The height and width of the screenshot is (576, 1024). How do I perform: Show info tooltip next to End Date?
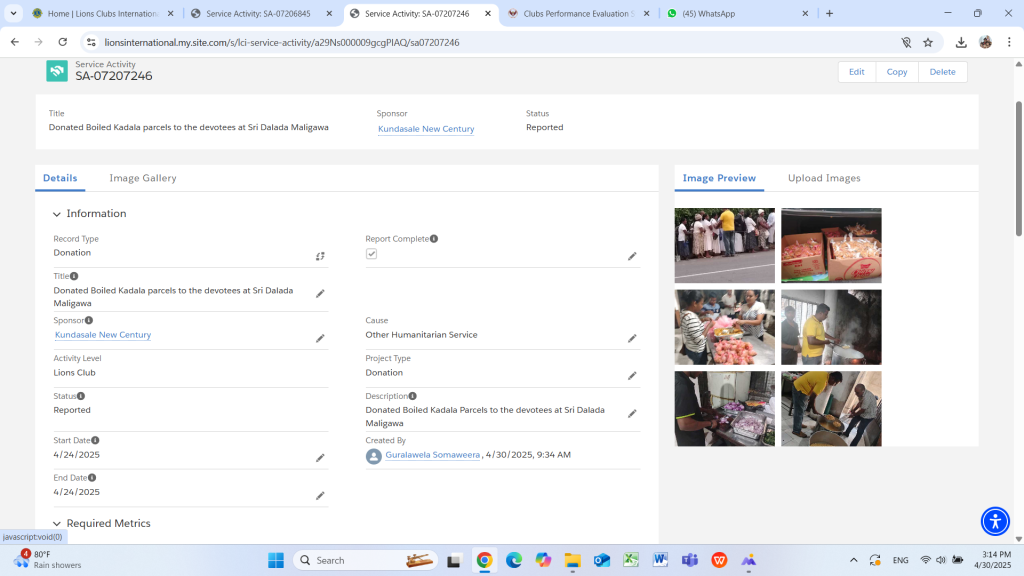point(92,478)
